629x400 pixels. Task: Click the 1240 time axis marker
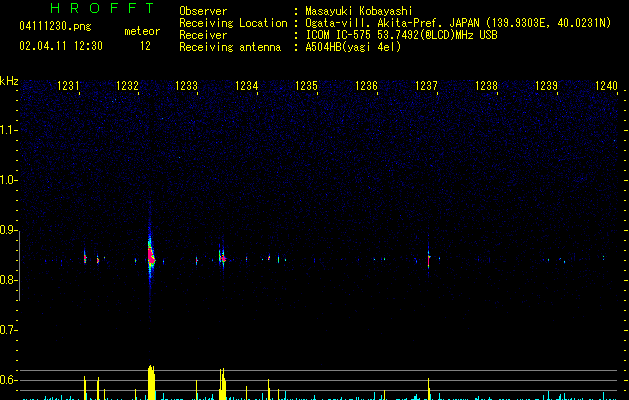[606, 86]
